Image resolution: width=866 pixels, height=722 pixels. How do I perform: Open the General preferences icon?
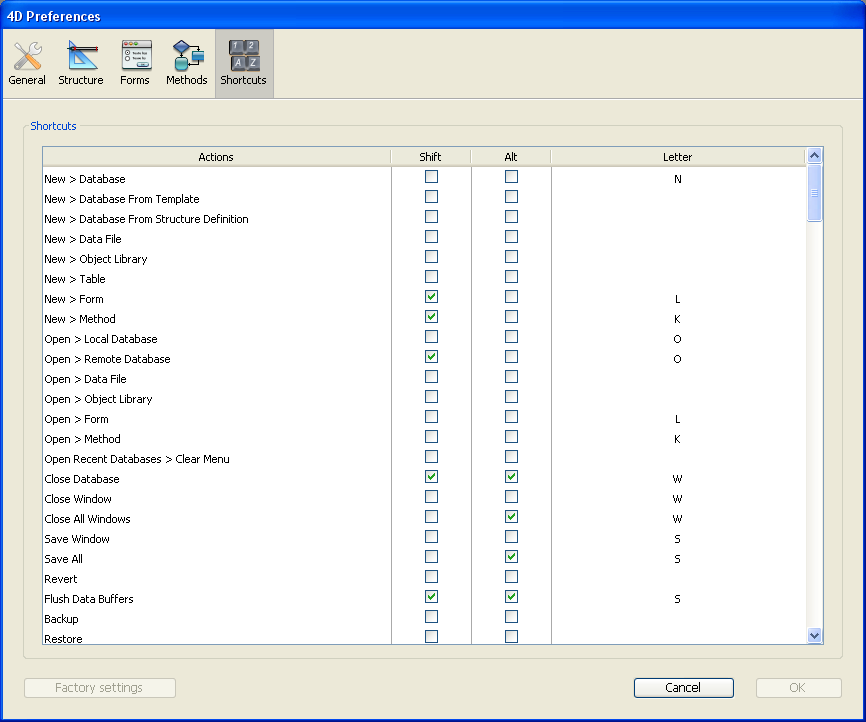(x=27, y=63)
